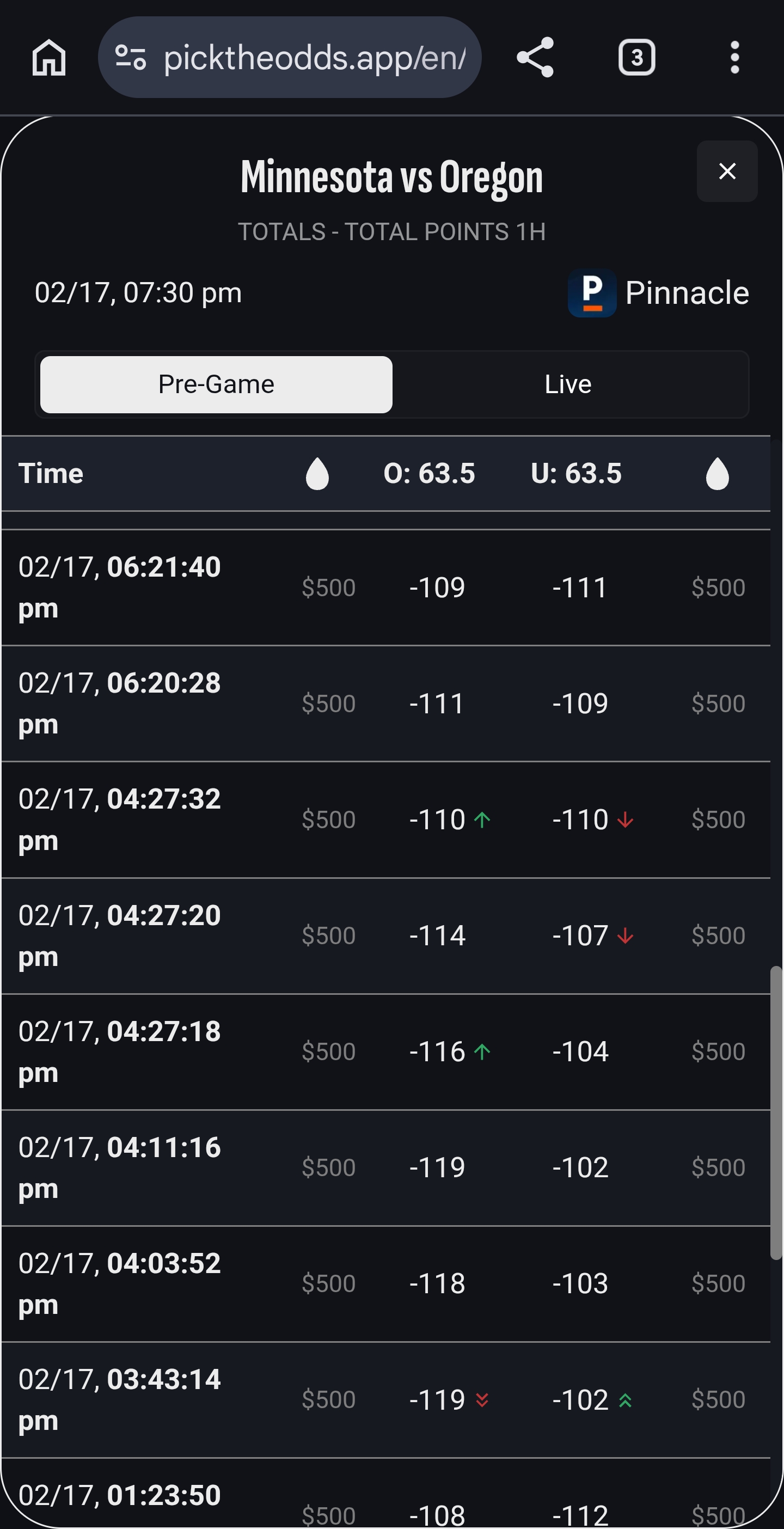Tap the Under liquidity droplet icon
This screenshot has height=1529, width=784.
pyautogui.click(x=717, y=474)
